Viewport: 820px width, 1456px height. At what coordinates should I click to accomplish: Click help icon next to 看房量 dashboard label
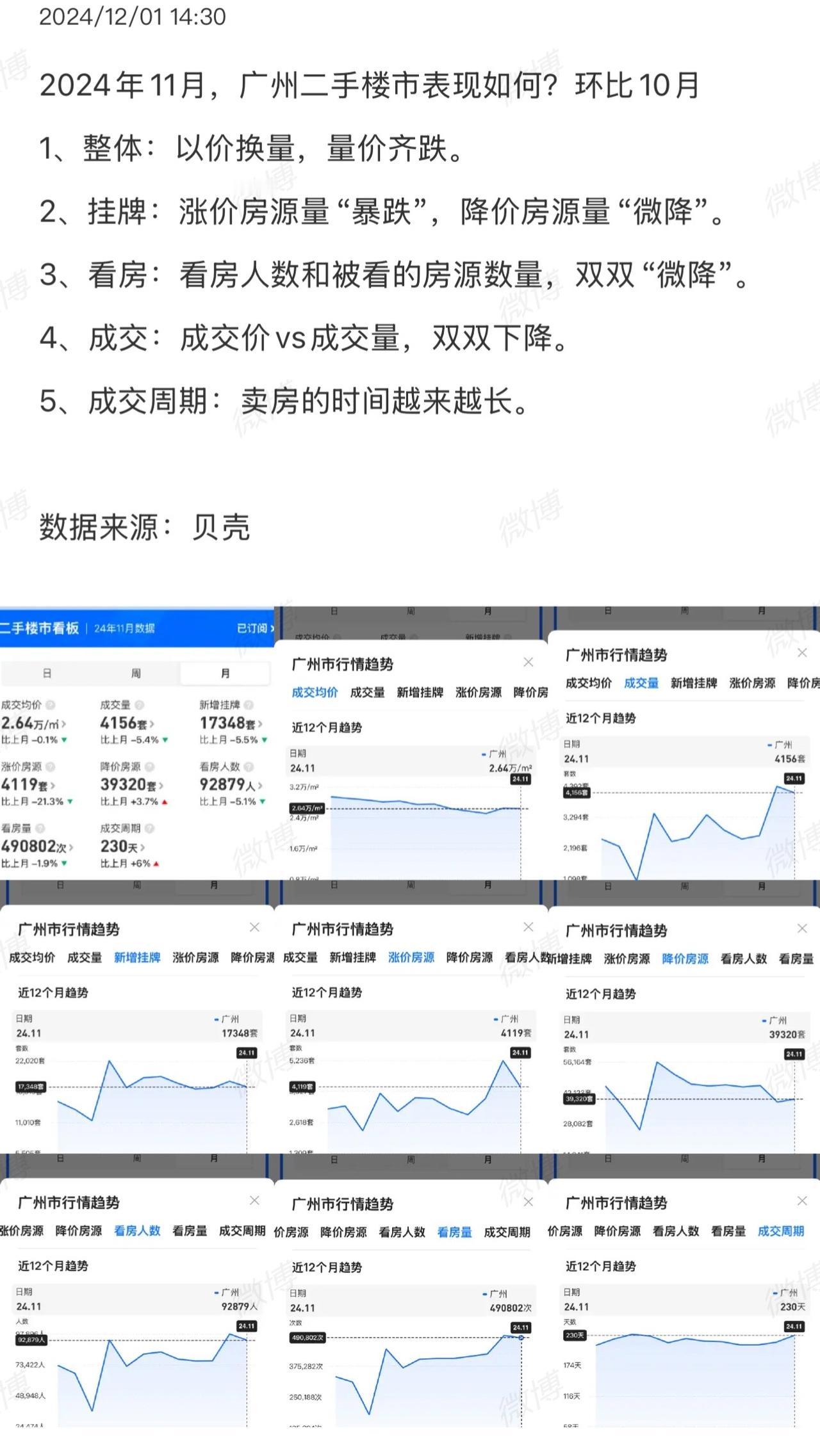[40, 829]
